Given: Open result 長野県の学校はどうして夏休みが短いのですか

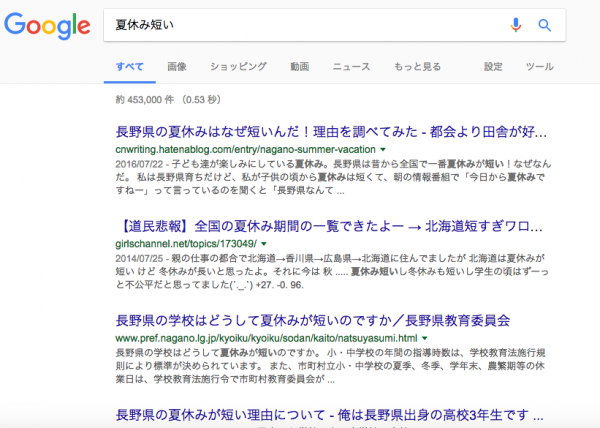Looking at the screenshot, I should tap(313, 321).
